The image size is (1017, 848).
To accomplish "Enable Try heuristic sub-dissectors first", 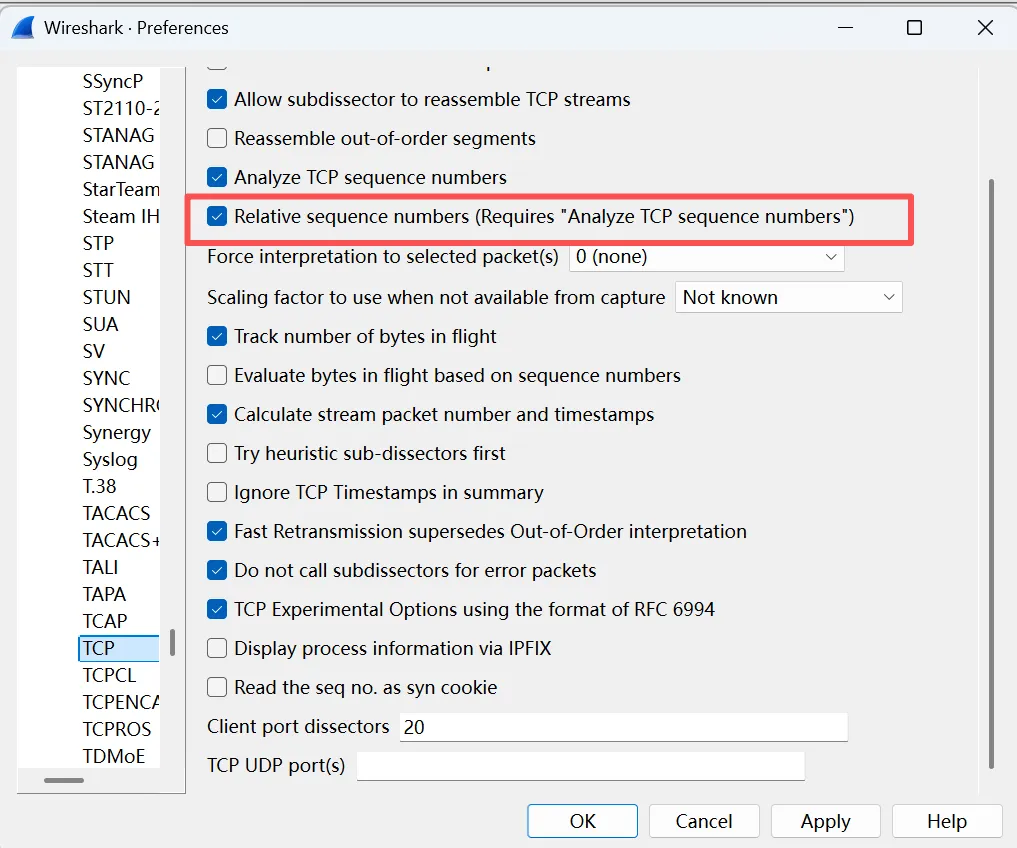I will (x=217, y=454).
